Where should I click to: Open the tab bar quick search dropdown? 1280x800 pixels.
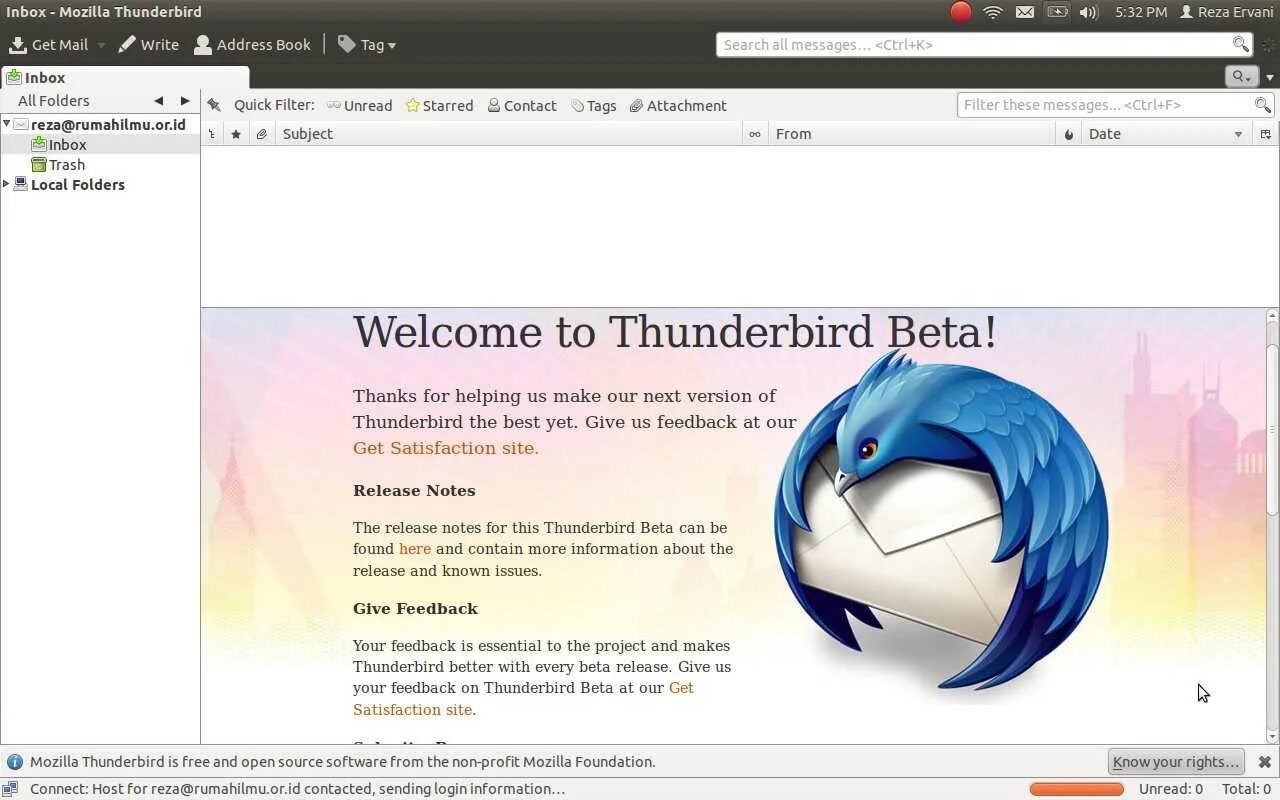pos(1241,77)
